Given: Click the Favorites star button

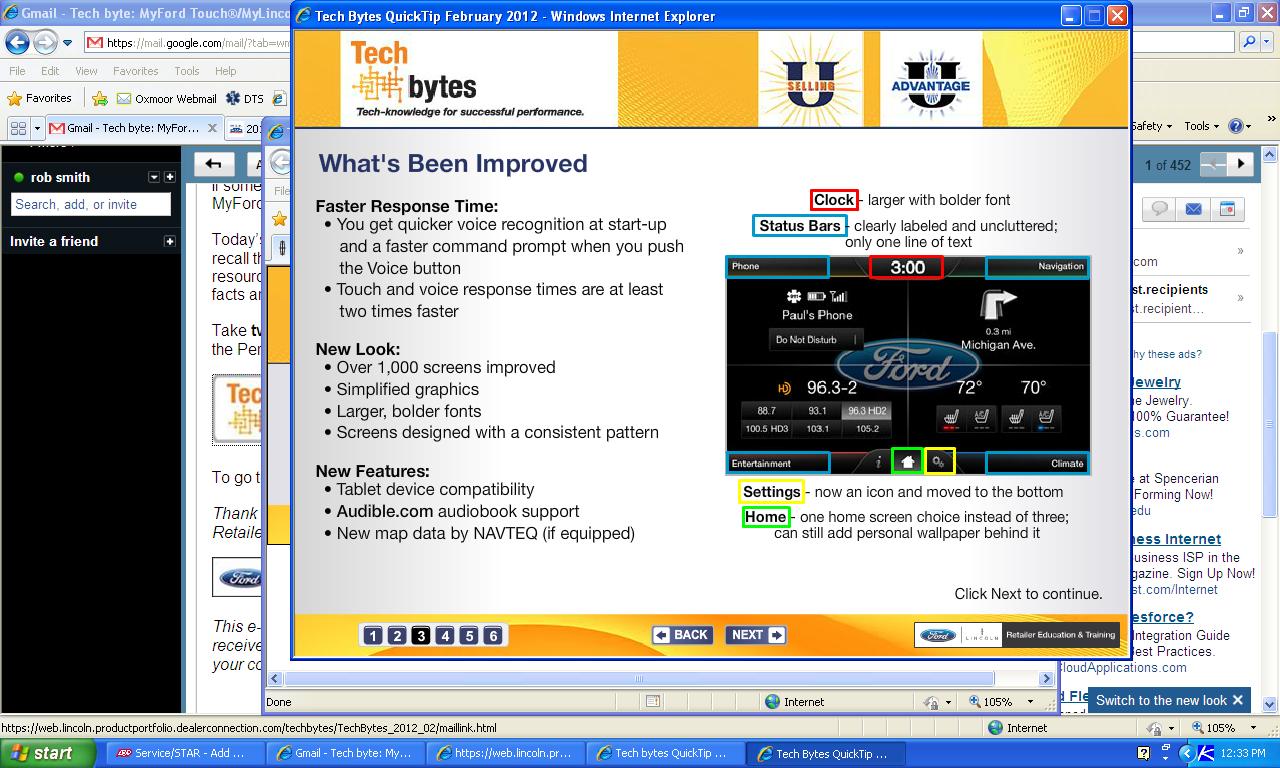Looking at the screenshot, I should (x=40, y=98).
